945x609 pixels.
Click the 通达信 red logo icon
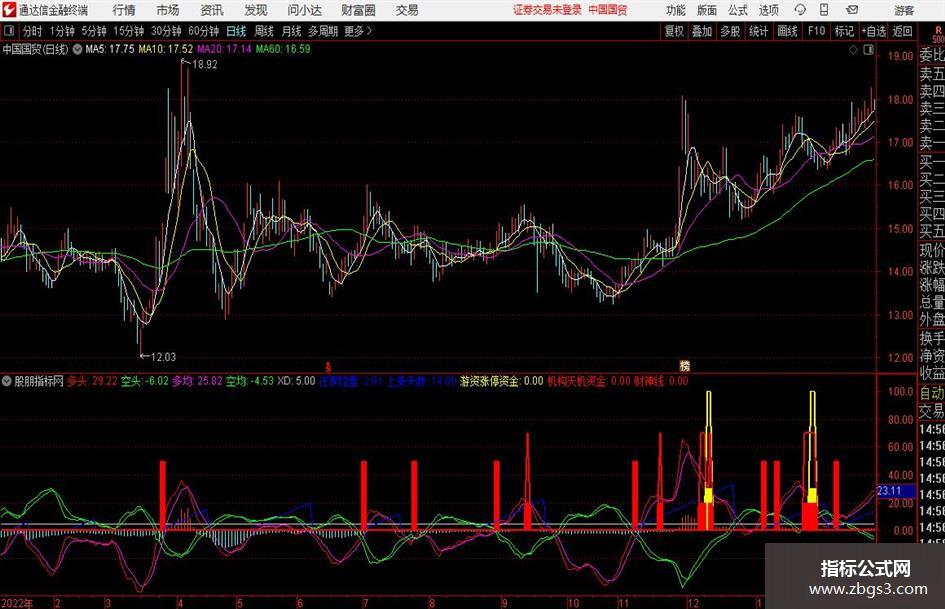9,10
